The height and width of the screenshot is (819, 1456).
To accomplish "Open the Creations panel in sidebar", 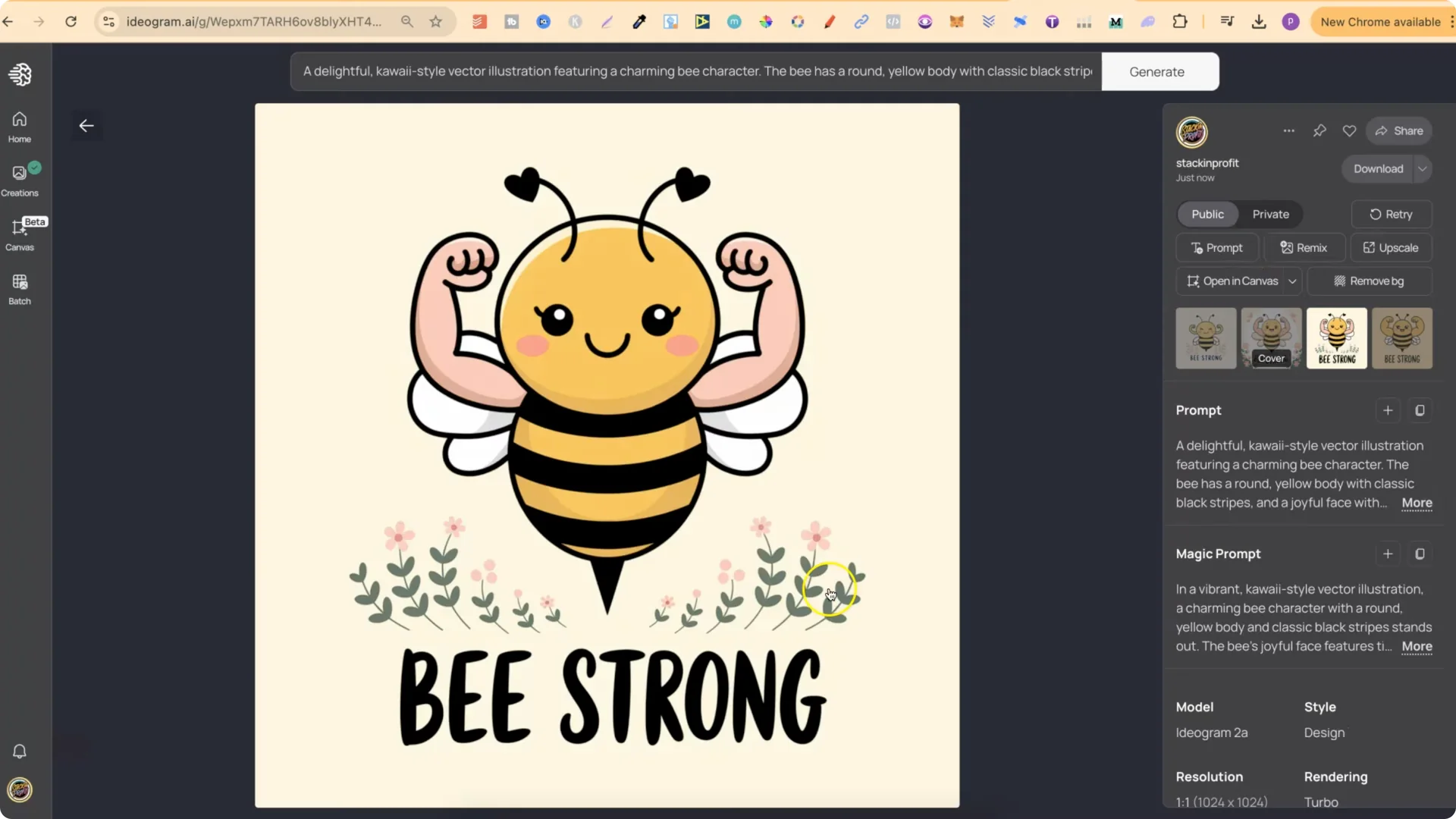I will (x=19, y=179).
